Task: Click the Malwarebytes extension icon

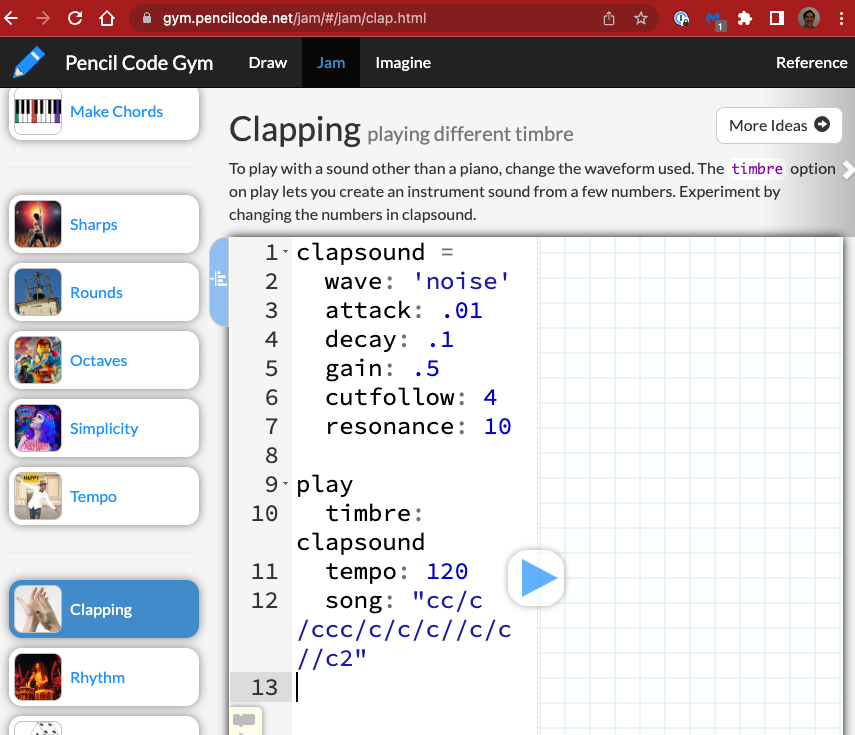Action: (714, 18)
